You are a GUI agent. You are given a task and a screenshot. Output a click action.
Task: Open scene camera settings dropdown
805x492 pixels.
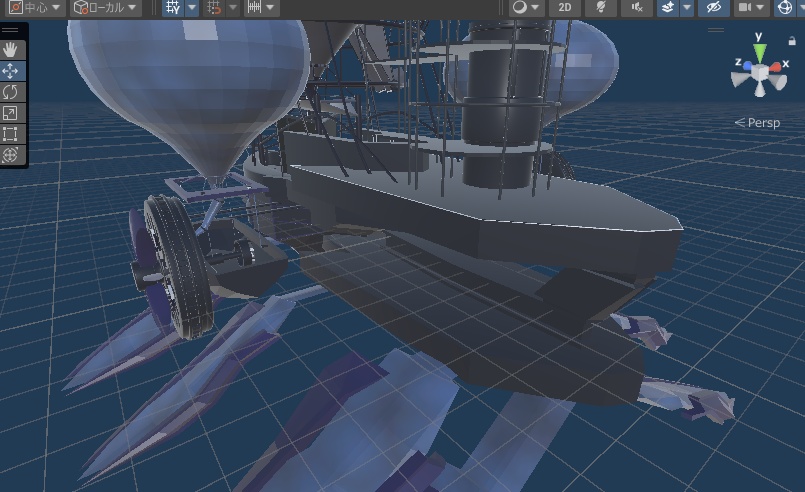pos(752,8)
